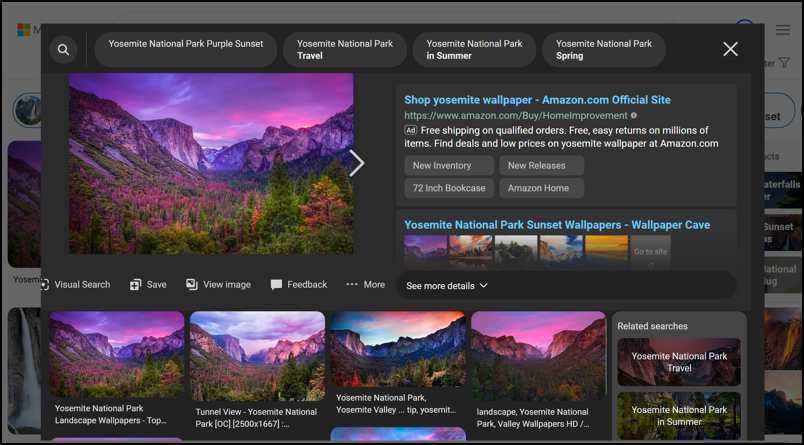This screenshot has width=804, height=445.
Task: Click the ad info icon beside the Amazon URL
Action: [634, 116]
